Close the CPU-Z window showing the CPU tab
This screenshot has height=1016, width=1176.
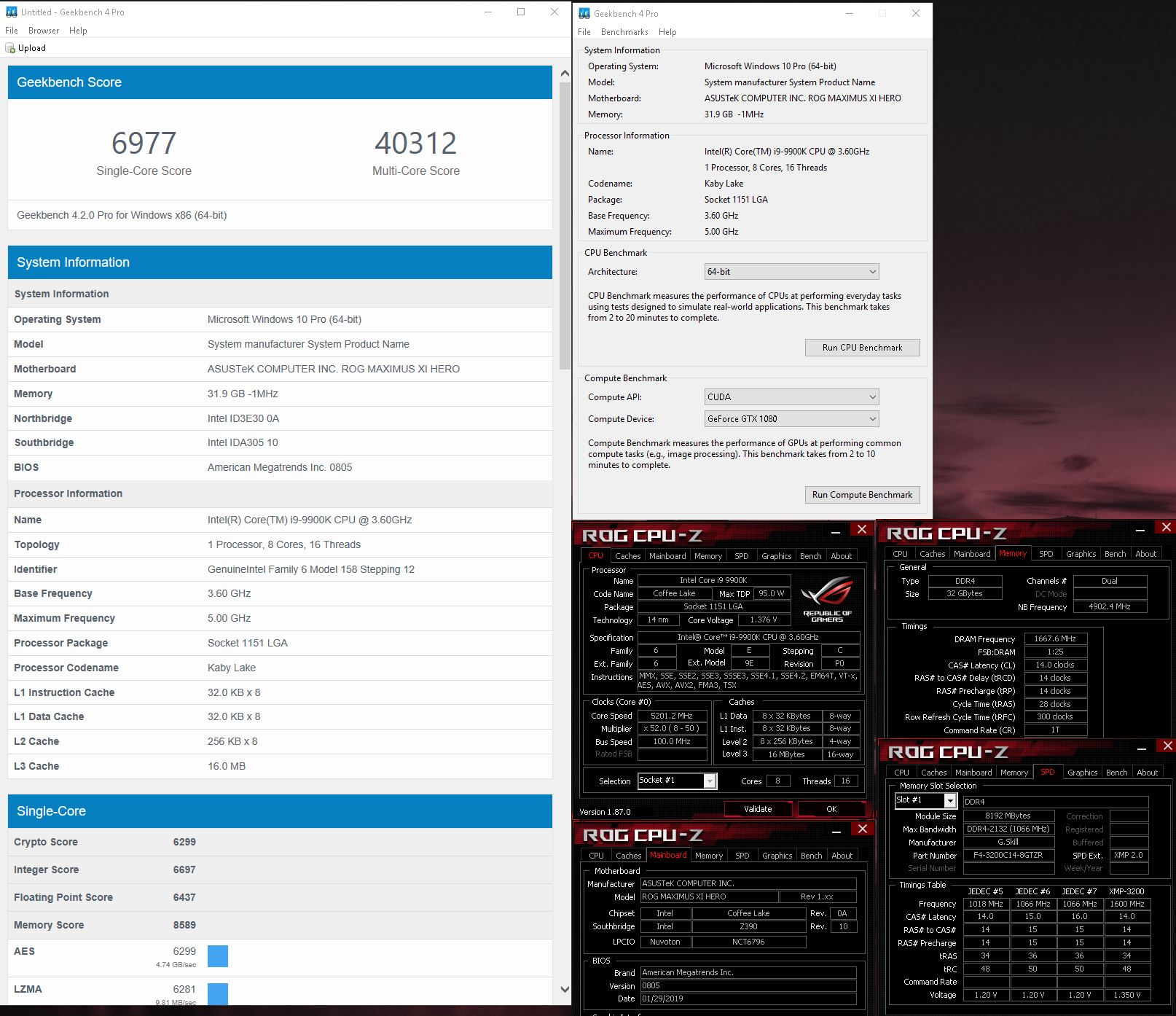tap(862, 529)
